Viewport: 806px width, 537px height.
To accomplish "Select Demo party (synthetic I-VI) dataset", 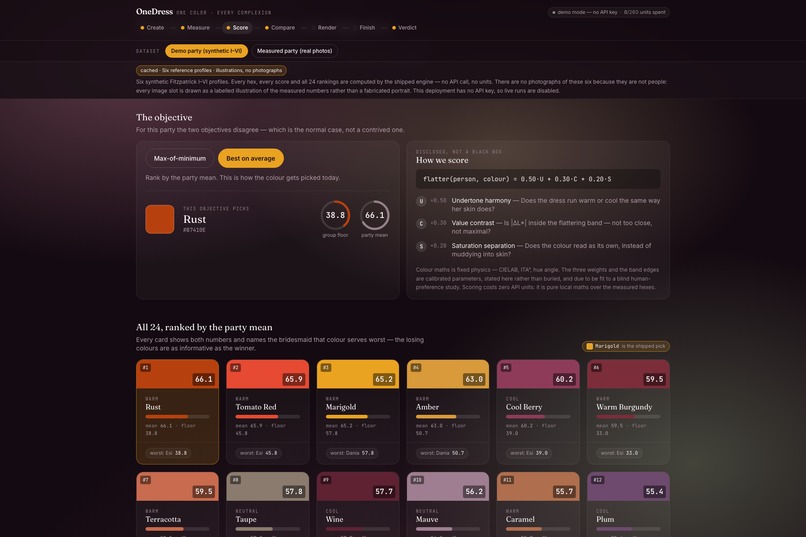I will pyautogui.click(x=206, y=51).
